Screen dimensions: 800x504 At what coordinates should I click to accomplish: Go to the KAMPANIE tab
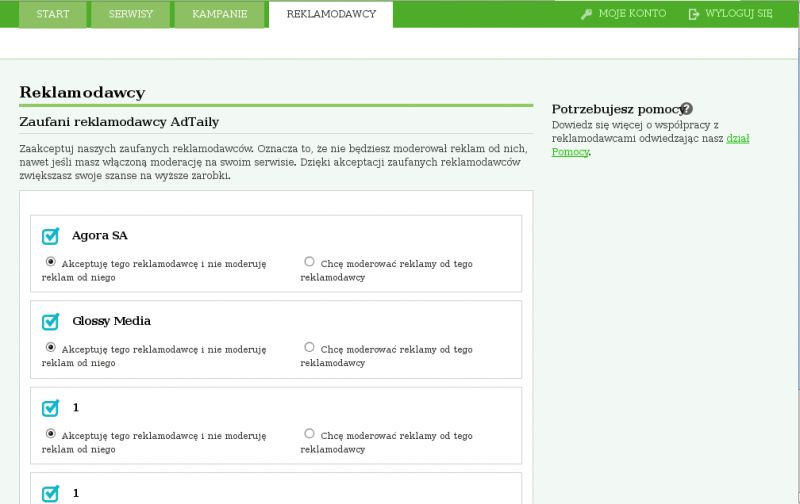point(219,14)
